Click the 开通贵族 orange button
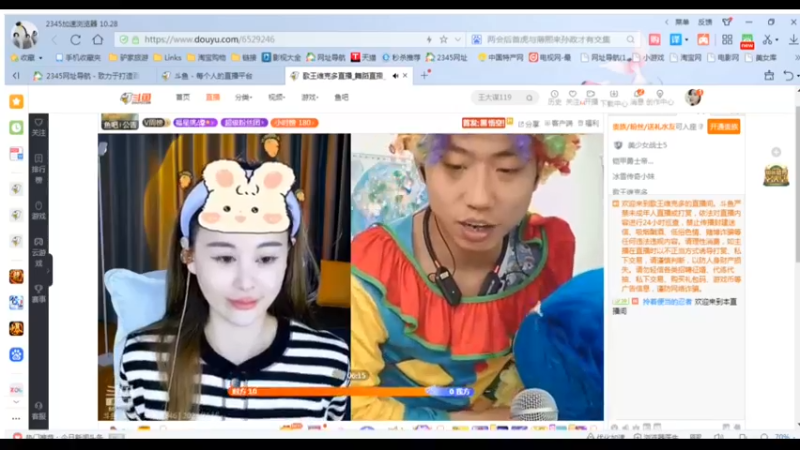 [723, 127]
